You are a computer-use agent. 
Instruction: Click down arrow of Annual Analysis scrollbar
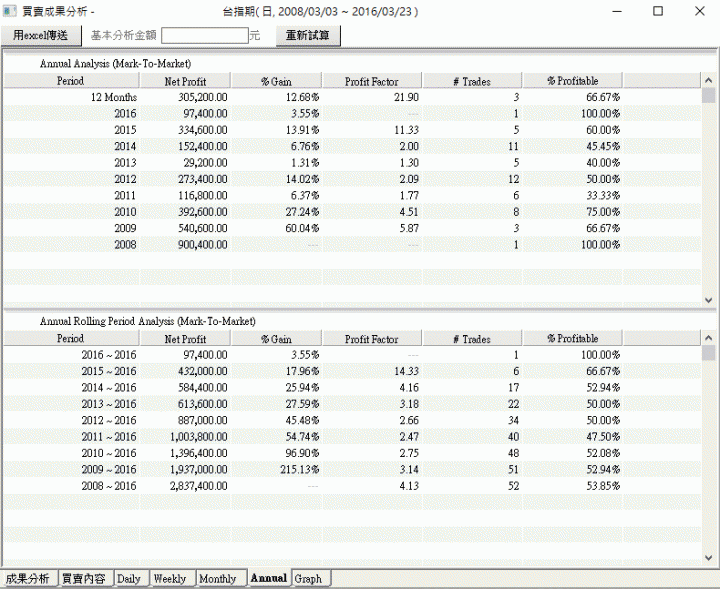(709, 300)
